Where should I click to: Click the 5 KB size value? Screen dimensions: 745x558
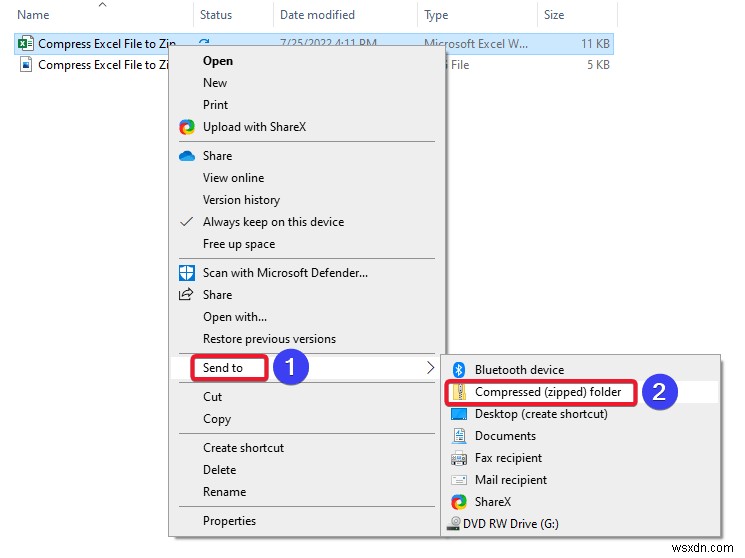tap(598, 65)
